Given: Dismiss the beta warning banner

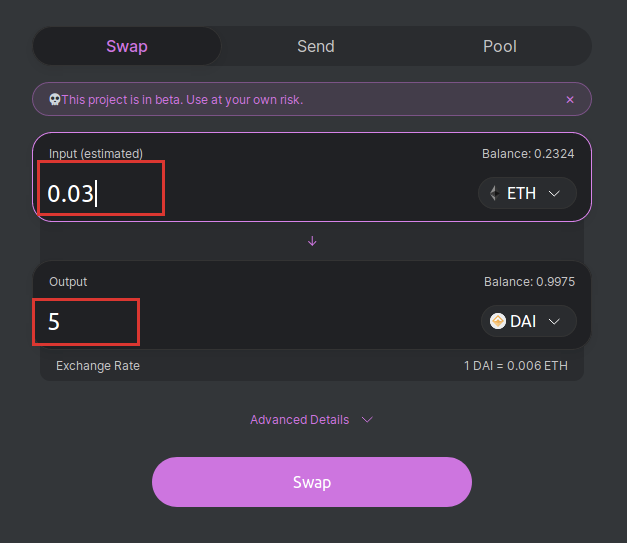Looking at the screenshot, I should pyautogui.click(x=570, y=100).
